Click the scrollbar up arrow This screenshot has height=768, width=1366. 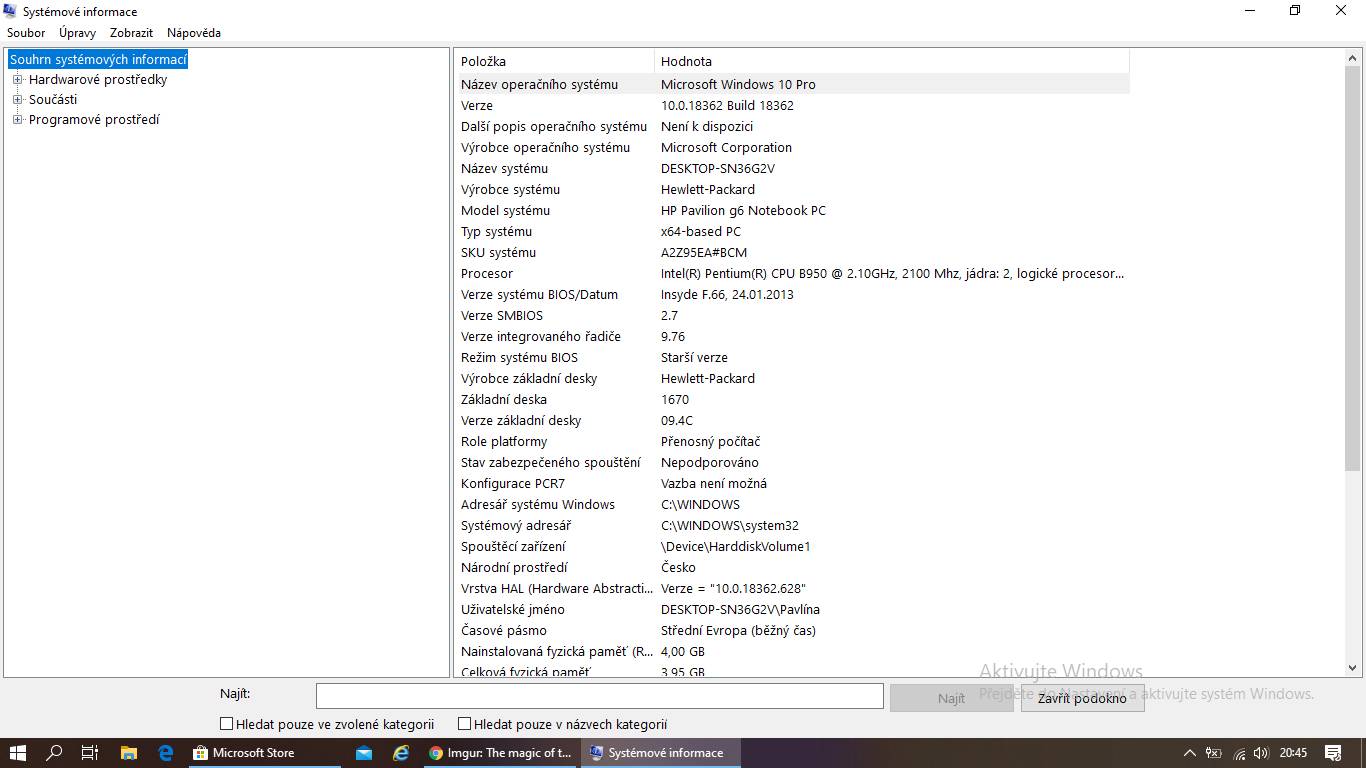pos(1353,58)
